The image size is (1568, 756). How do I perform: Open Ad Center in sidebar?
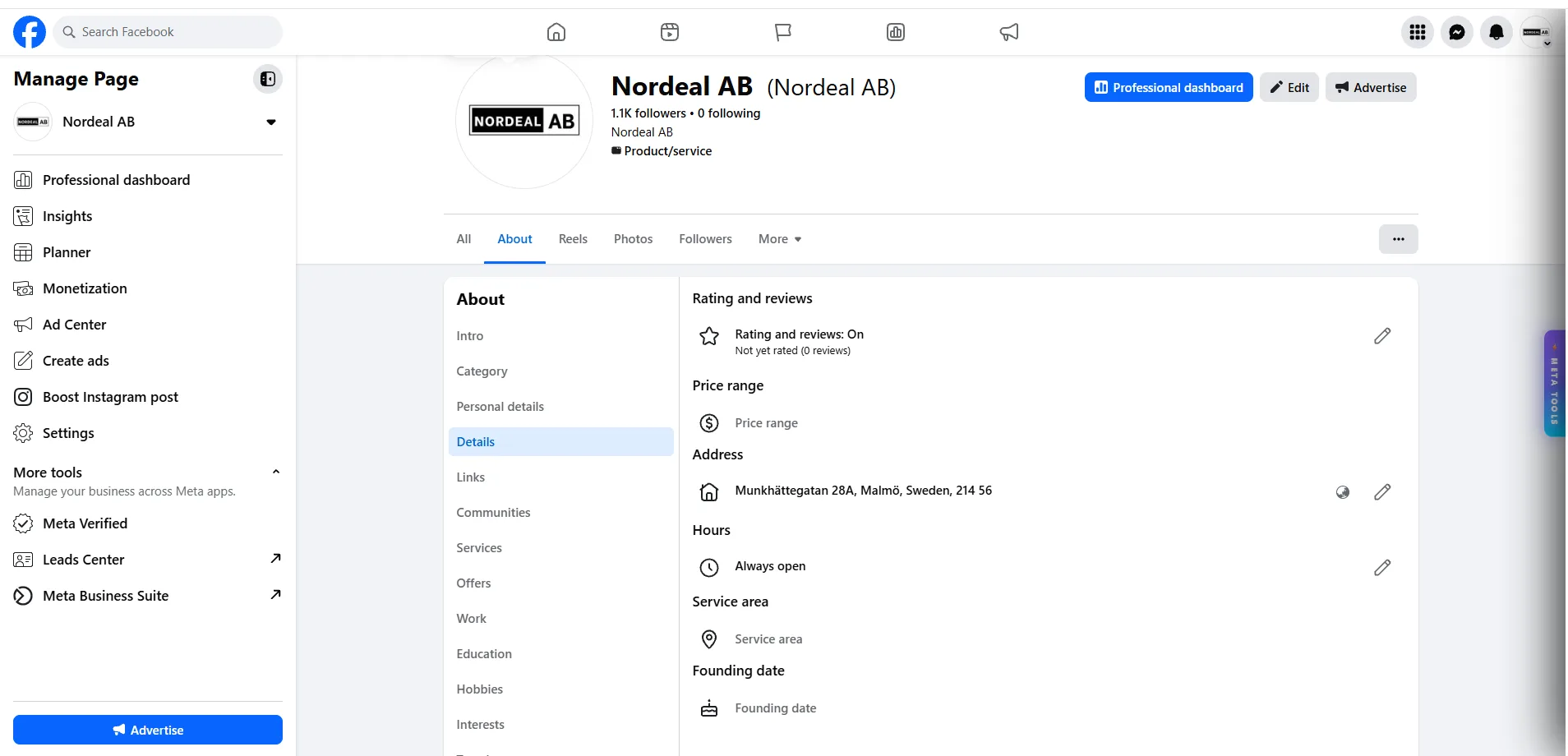click(x=148, y=325)
